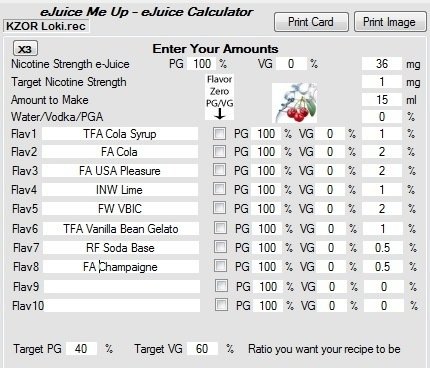
Task: Enable zero PG/VG checkbox for TFA Cola Syrup
Action: tap(219, 134)
